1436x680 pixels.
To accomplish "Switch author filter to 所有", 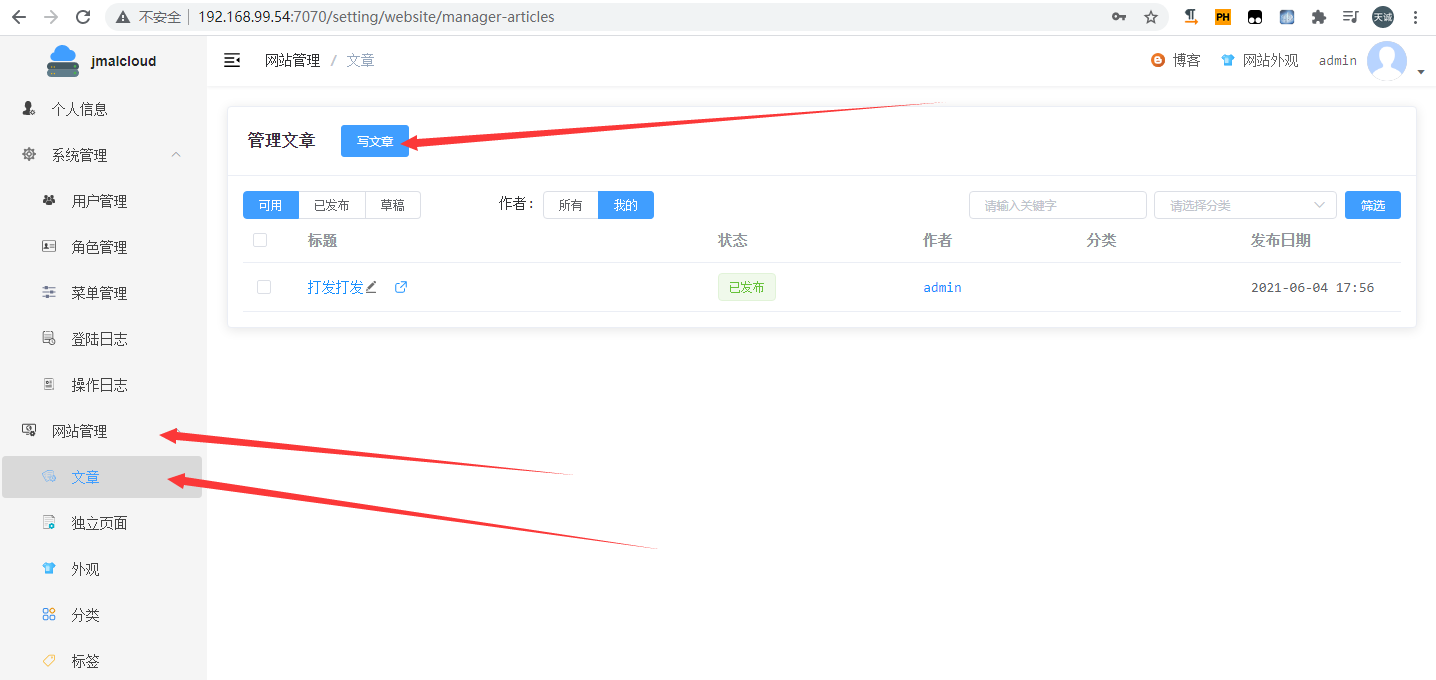I will point(570,205).
